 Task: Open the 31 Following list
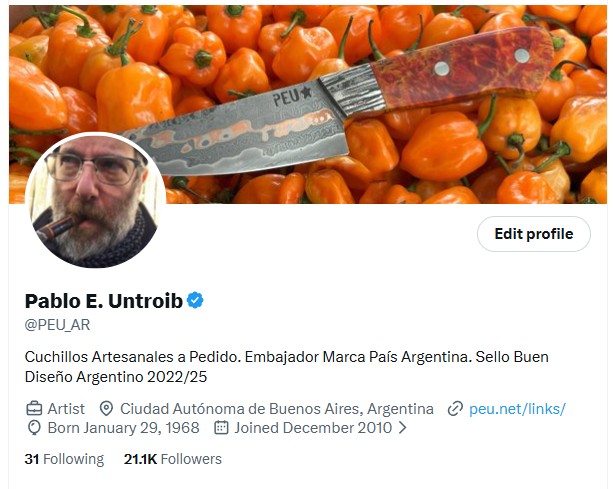coord(65,459)
